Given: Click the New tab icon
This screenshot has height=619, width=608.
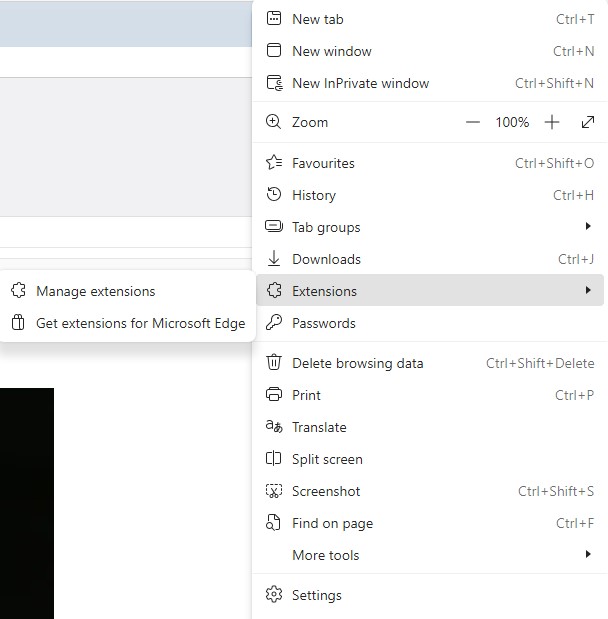Looking at the screenshot, I should tap(273, 19).
